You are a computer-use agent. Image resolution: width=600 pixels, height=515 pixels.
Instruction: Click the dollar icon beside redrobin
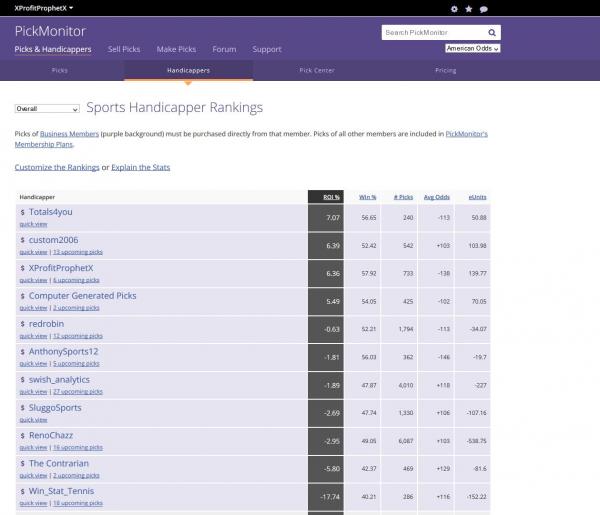click(x=23, y=324)
